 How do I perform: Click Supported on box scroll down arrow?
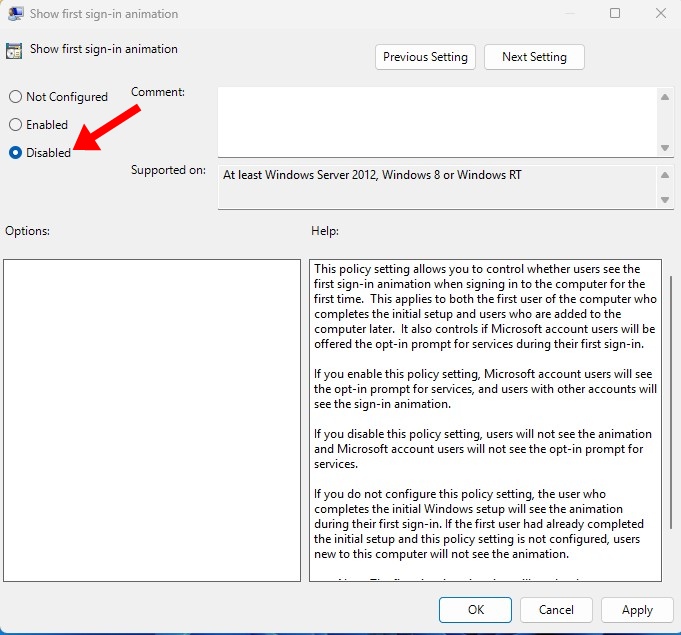pyautogui.click(x=665, y=199)
